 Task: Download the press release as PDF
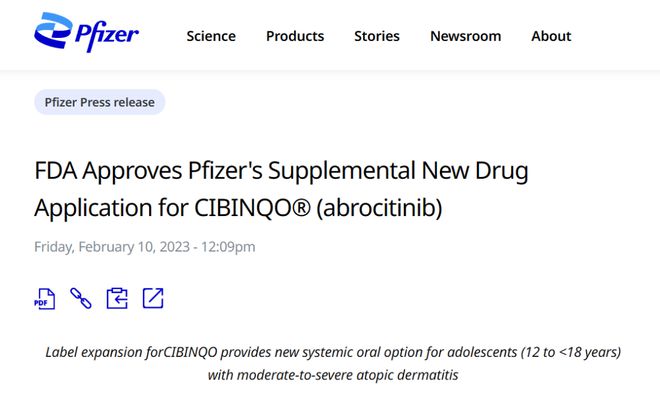(x=45, y=299)
